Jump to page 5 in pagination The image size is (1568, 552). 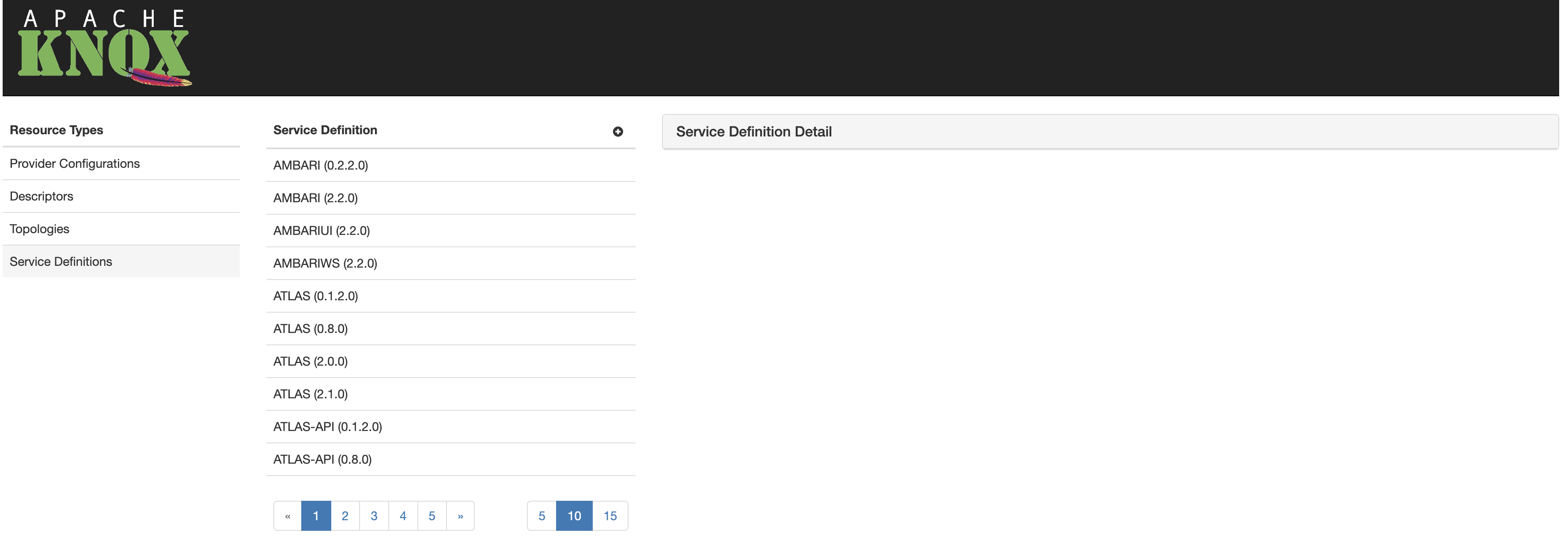pos(432,515)
